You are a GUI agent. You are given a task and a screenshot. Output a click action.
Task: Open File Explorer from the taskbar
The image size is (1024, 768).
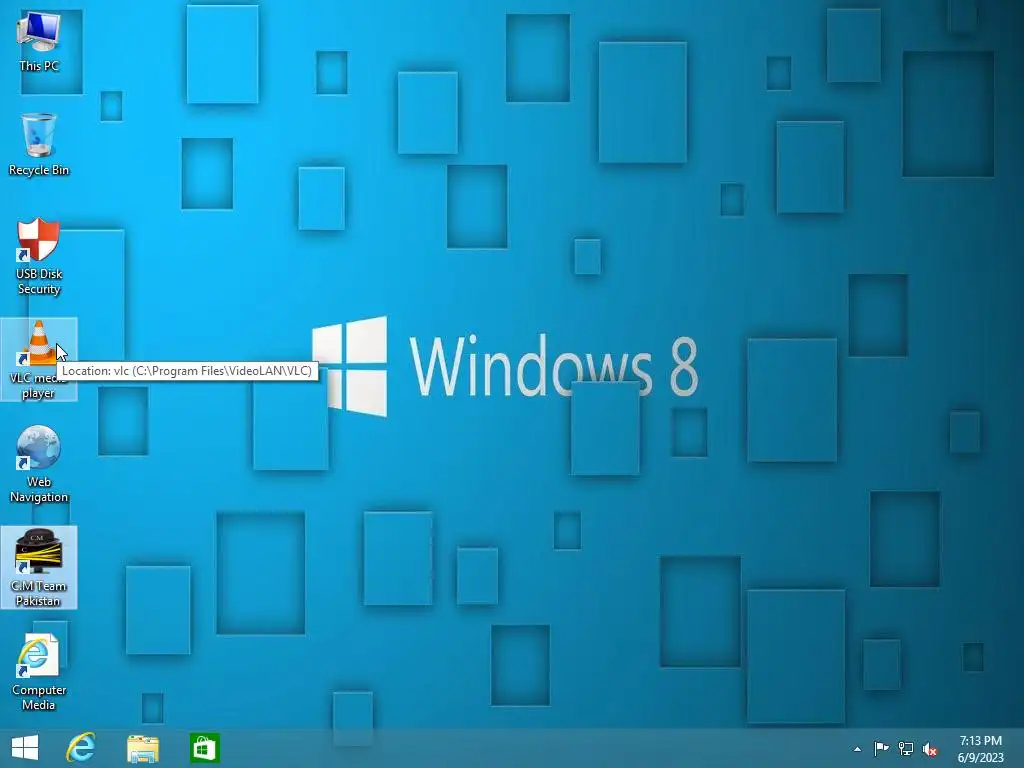(x=142, y=749)
